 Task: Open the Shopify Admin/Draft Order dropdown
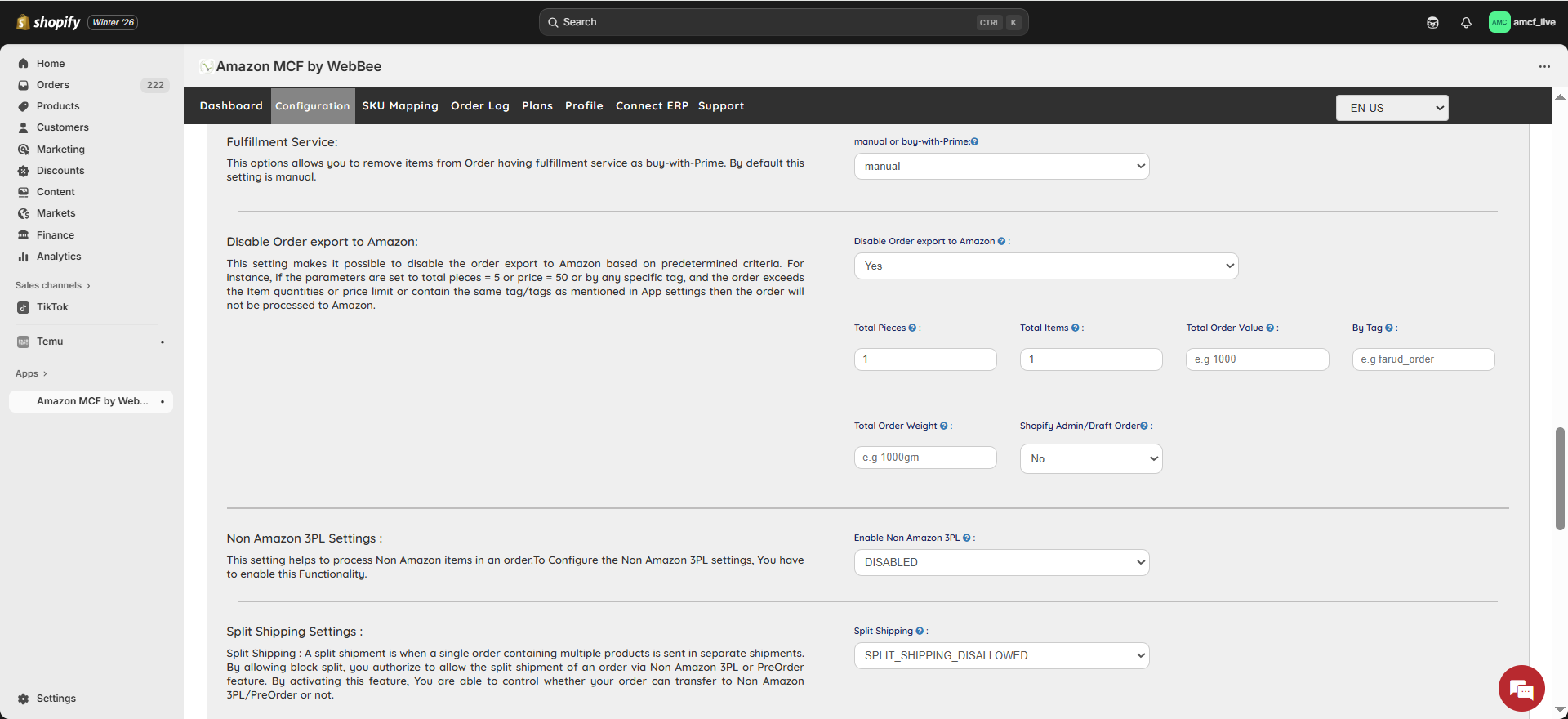[x=1090, y=459]
